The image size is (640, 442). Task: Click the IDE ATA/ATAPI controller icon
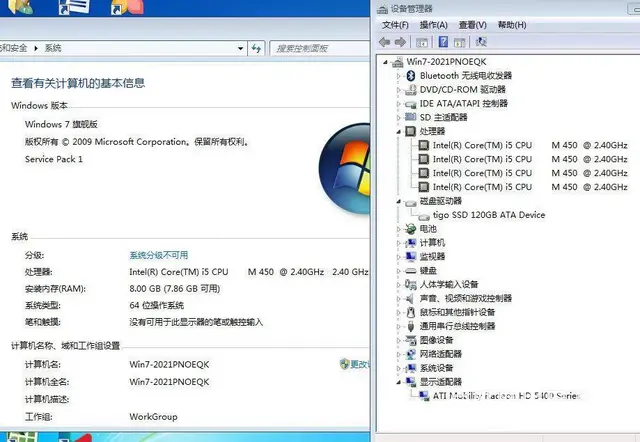coord(411,104)
